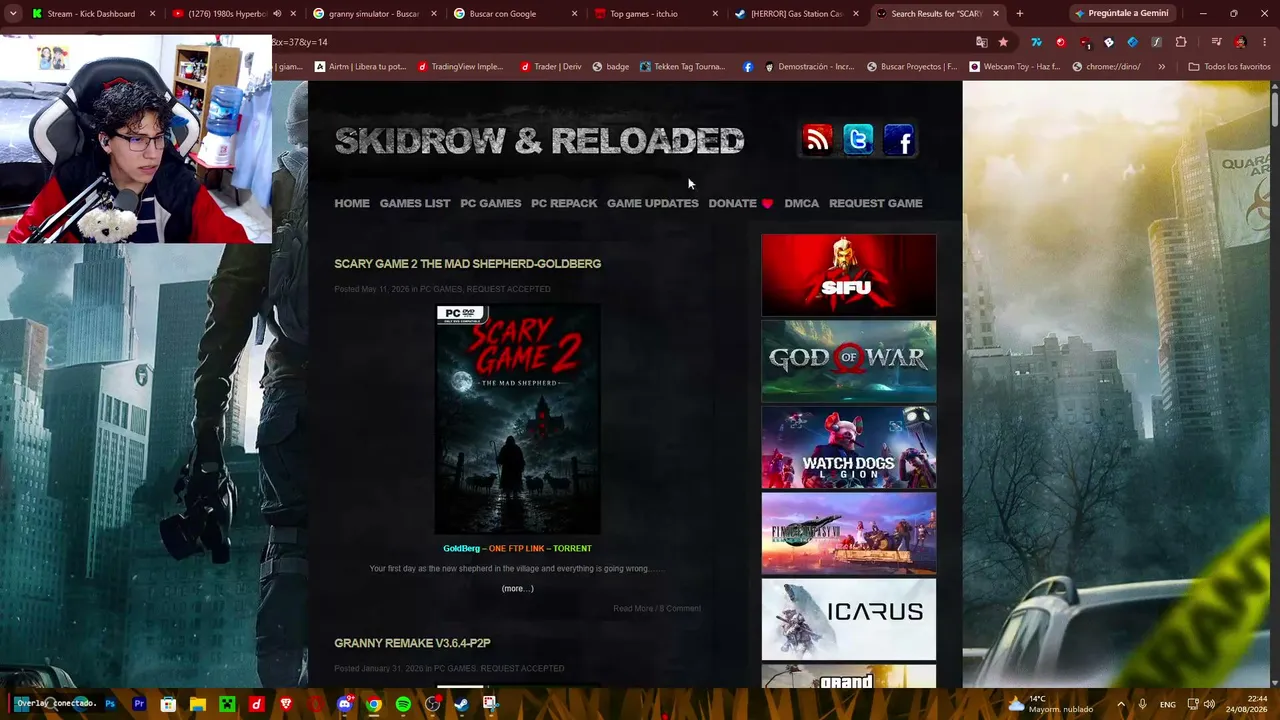Open Photoshop from the taskbar
1280x720 pixels.
pyautogui.click(x=110, y=704)
